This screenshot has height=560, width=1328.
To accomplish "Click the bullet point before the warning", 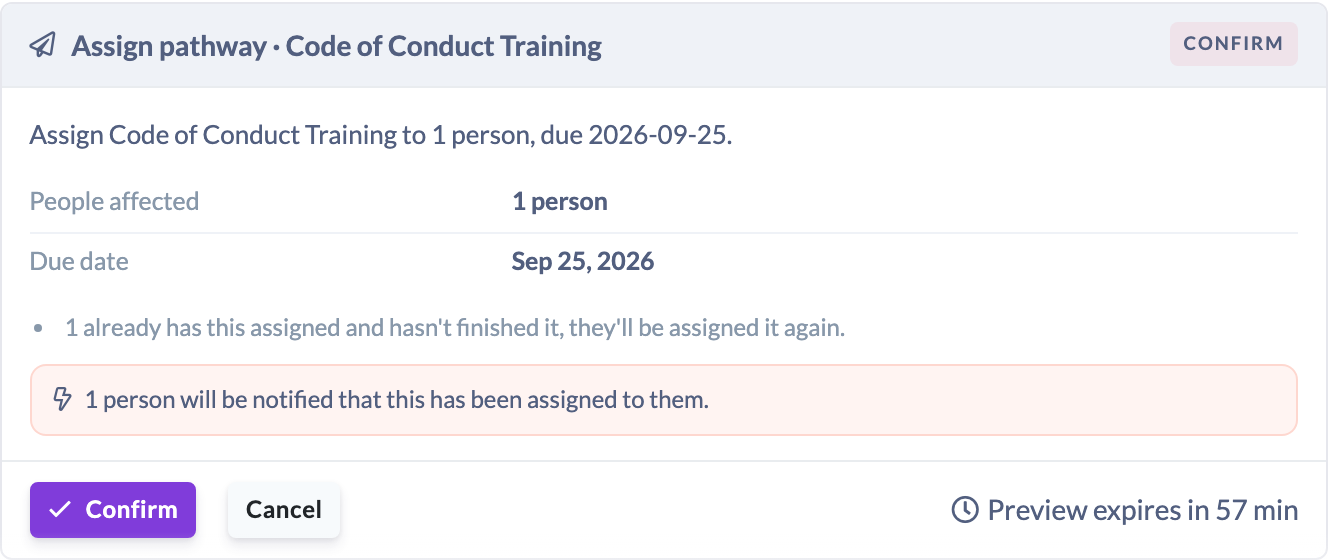I will [38, 328].
